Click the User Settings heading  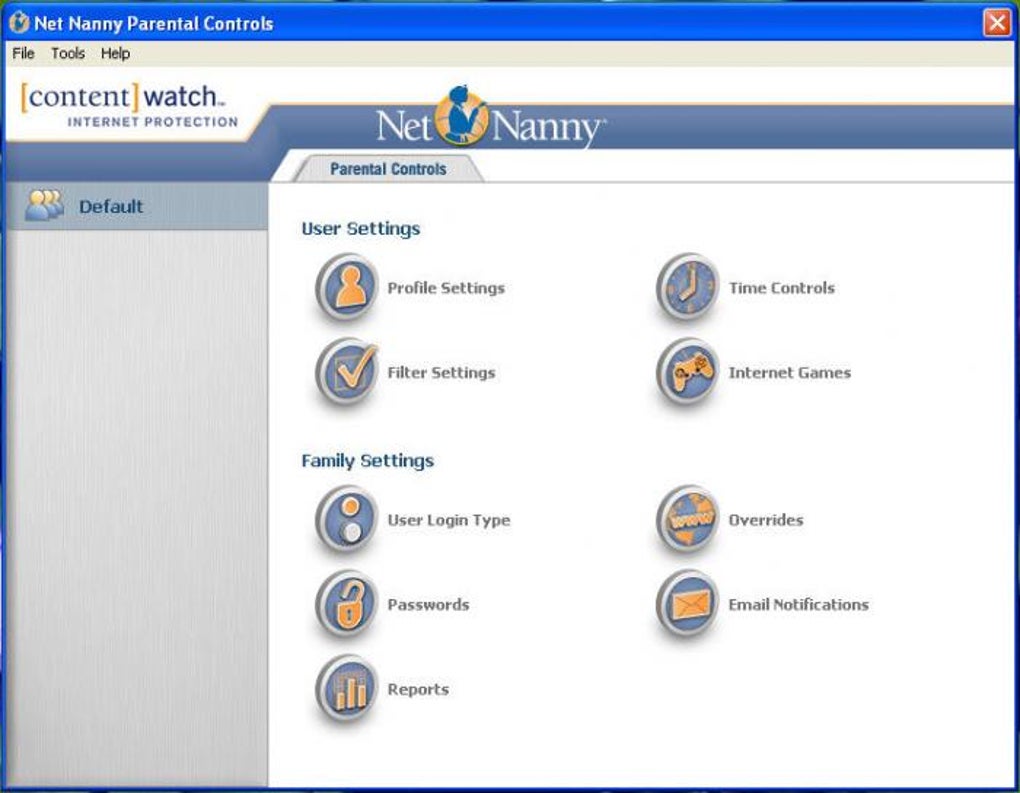(361, 228)
